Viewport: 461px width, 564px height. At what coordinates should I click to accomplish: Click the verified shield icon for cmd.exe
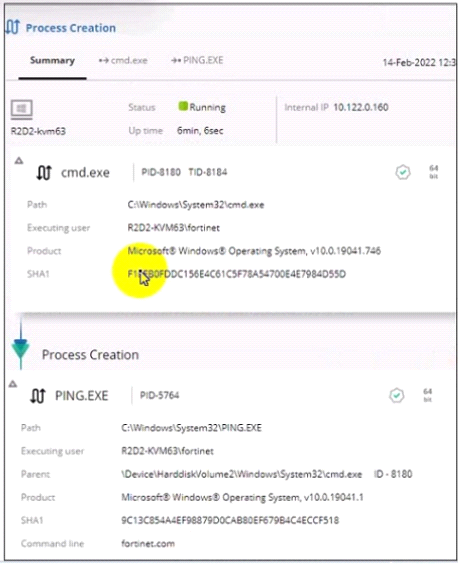tap(403, 172)
